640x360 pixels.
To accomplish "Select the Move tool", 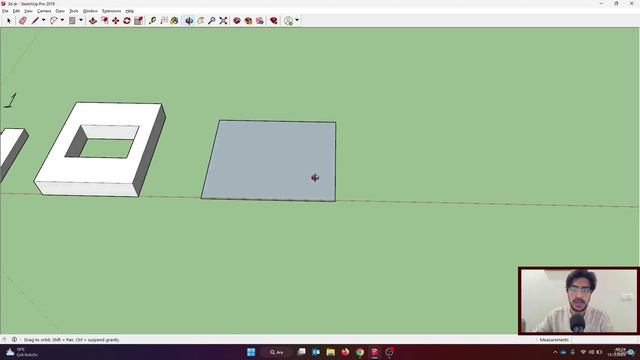I will [x=116, y=20].
